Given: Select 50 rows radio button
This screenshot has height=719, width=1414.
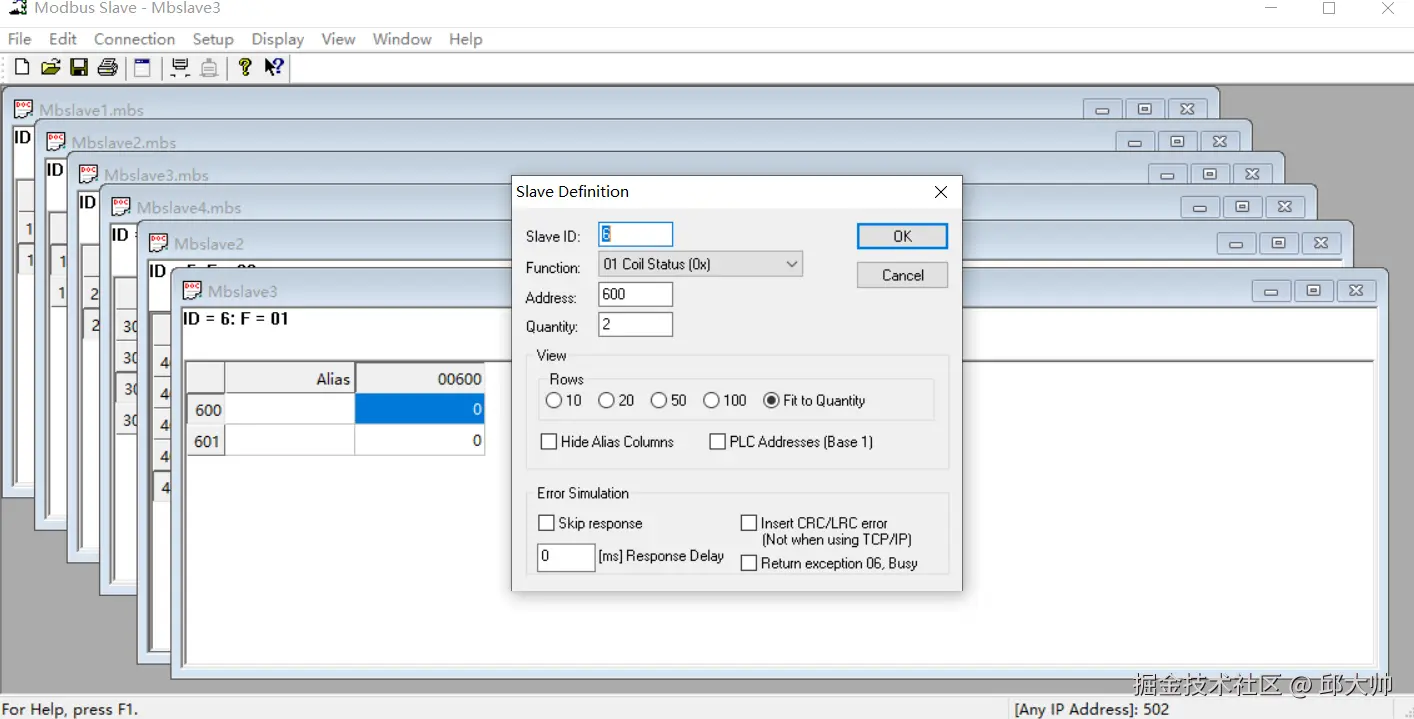Looking at the screenshot, I should (x=658, y=400).
